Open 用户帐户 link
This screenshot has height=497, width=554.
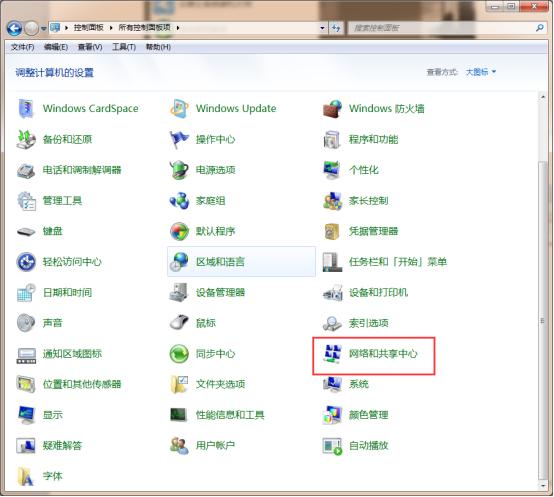click(x=215, y=445)
